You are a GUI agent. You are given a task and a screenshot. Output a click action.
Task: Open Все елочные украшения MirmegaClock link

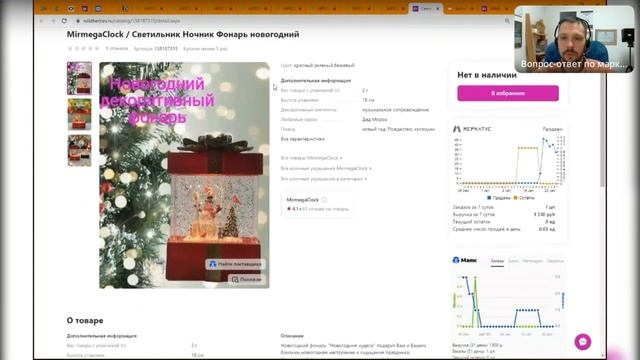(326, 168)
